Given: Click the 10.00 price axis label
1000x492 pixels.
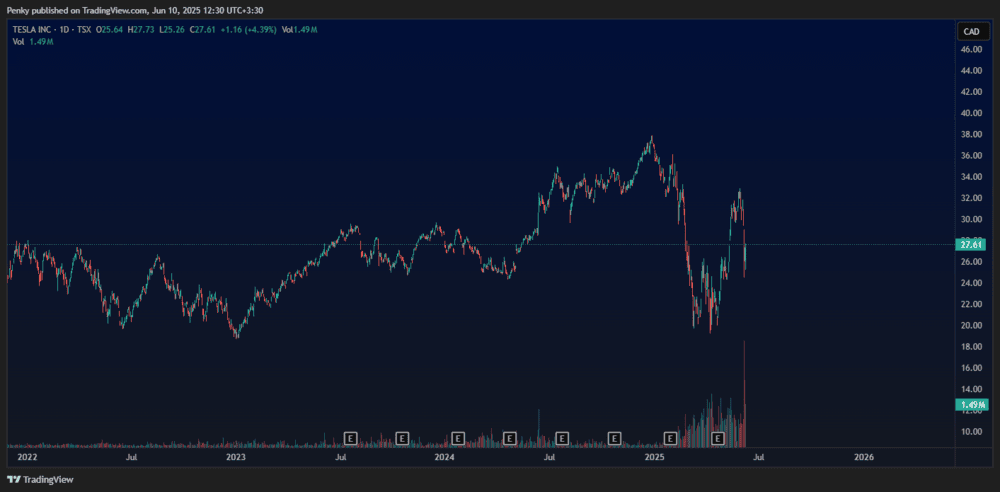Looking at the screenshot, I should 971,431.
